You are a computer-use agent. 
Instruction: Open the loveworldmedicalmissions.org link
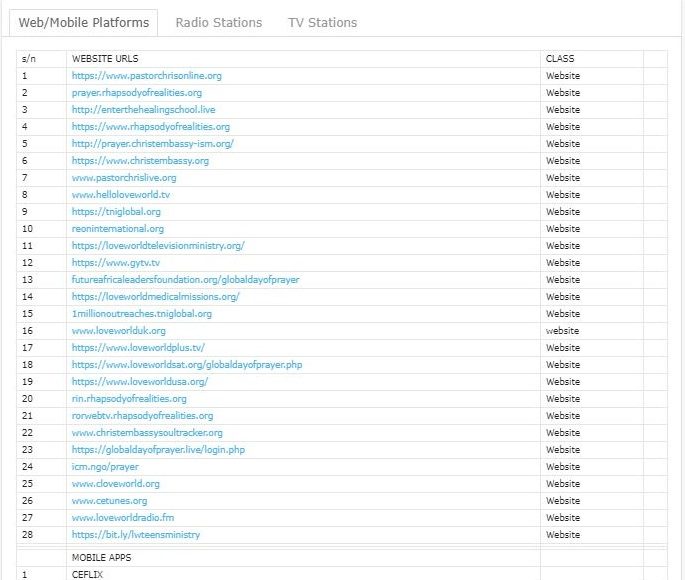tap(155, 297)
